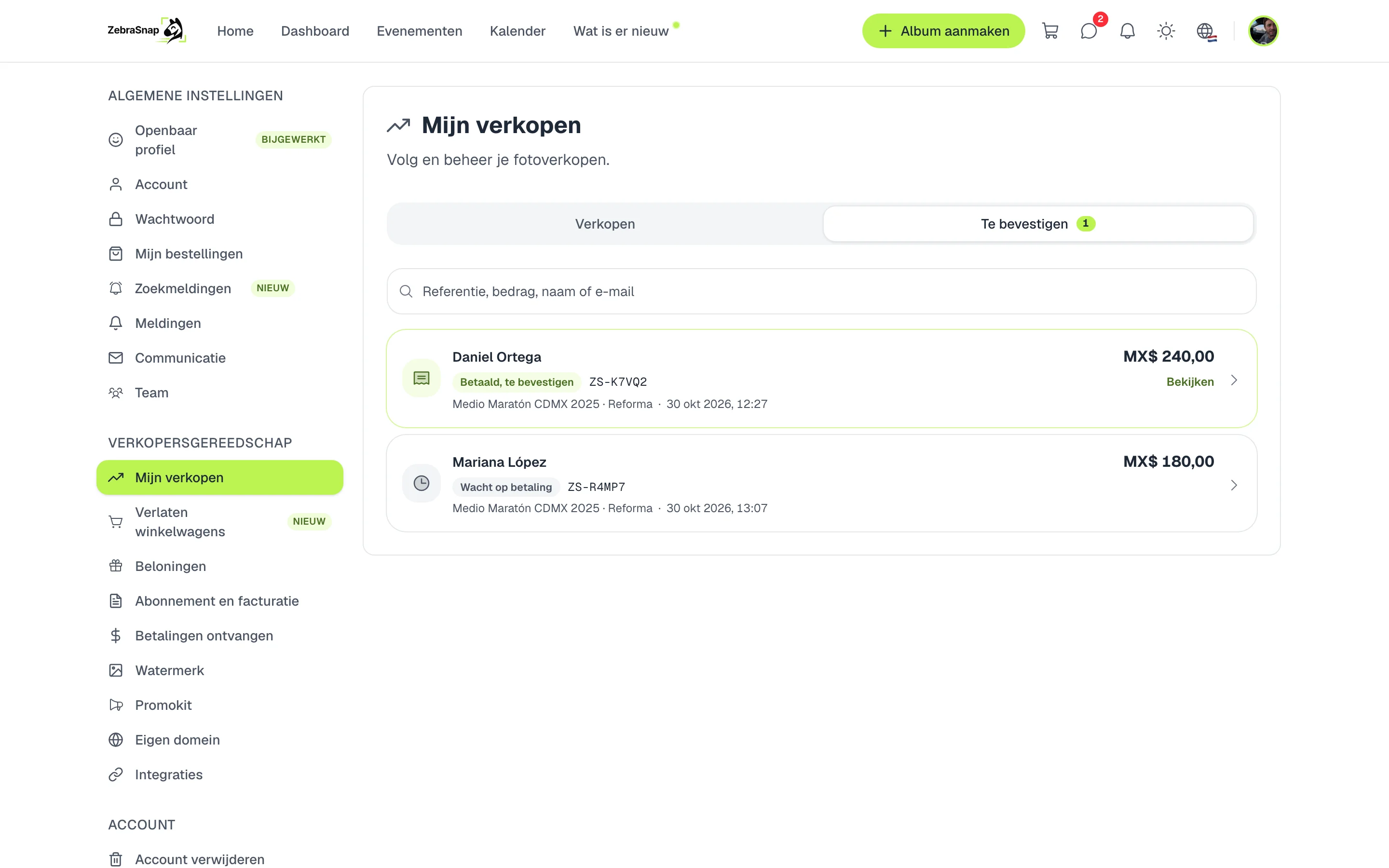Open Kalender navigation item
Screen dimensions: 1389x868
517,31
